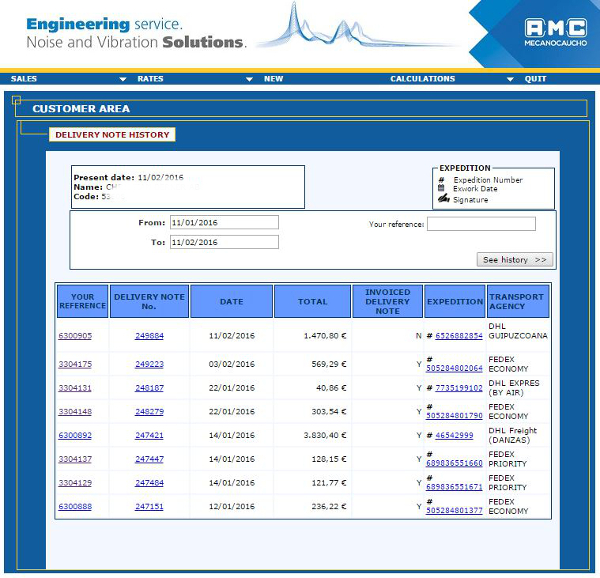Open your reference 3304131
The height and width of the screenshot is (578, 600).
(75, 388)
